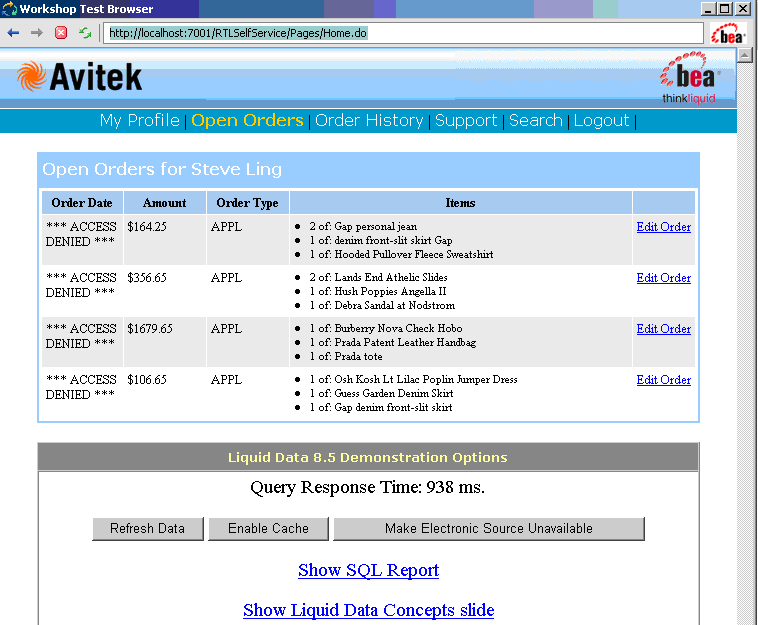Edit the $356.65 order
This screenshot has width=758, height=625.
tap(663, 278)
